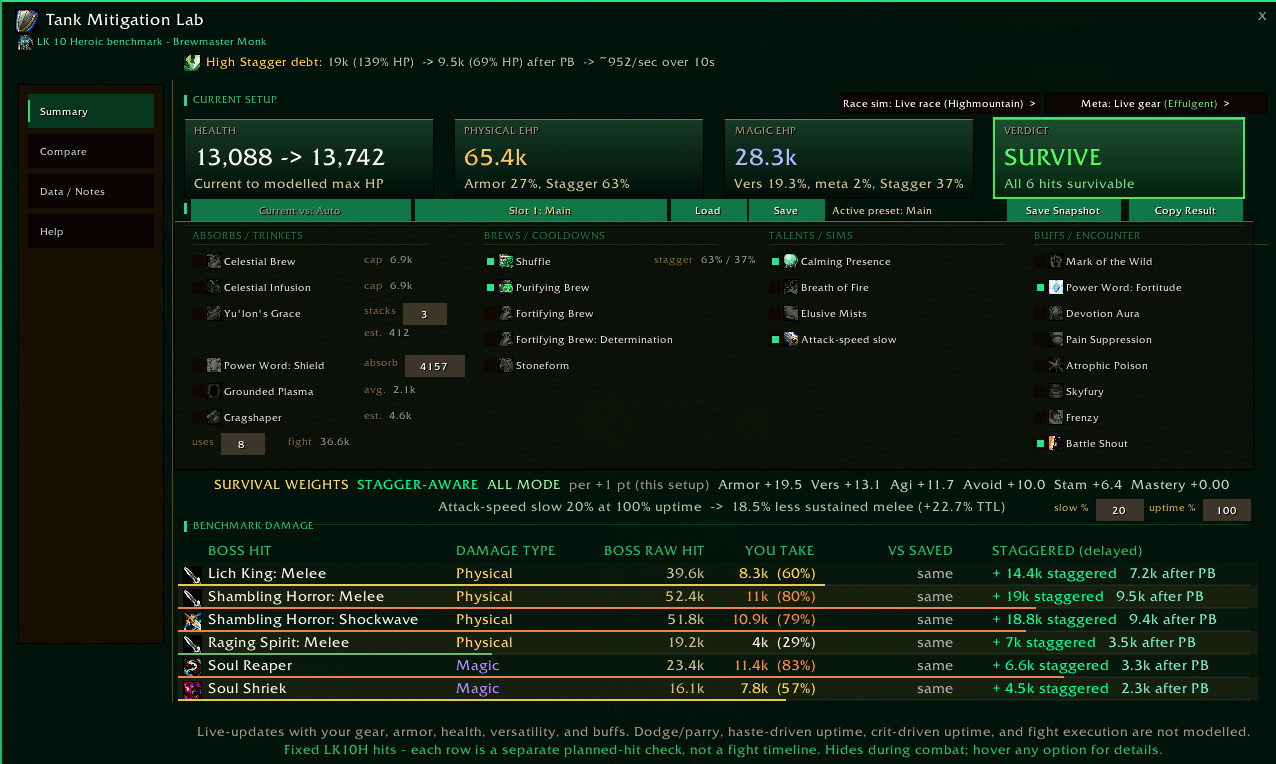Viewport: 1276px width, 764px height.
Task: Uncheck the Purifying Brew checkbox
Action: click(x=491, y=287)
